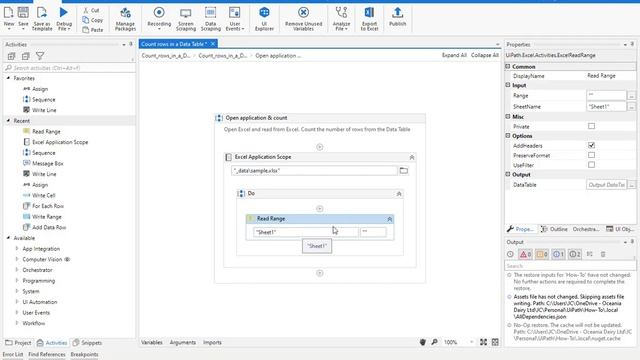Open UI Explorer
Image resolution: width=640 pixels, height=360 pixels.
(264, 19)
